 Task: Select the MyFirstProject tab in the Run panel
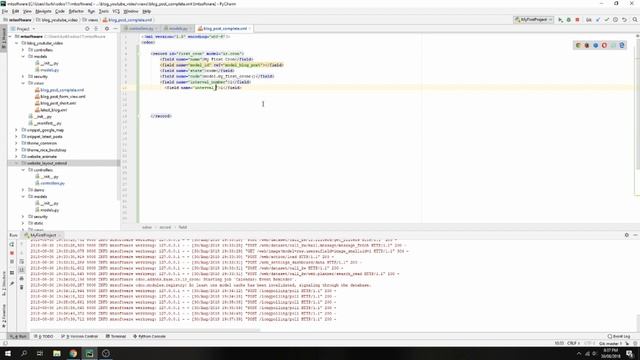43,236
